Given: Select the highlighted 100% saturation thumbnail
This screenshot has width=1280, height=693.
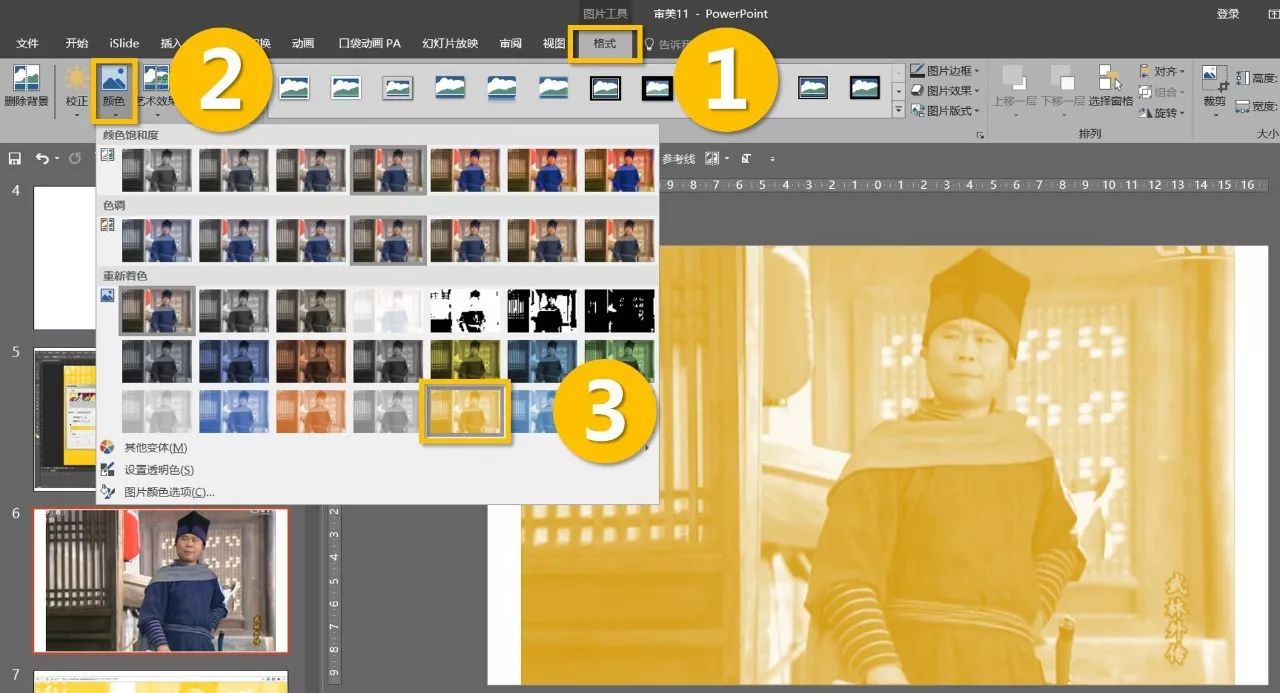Looking at the screenshot, I should 388,170.
